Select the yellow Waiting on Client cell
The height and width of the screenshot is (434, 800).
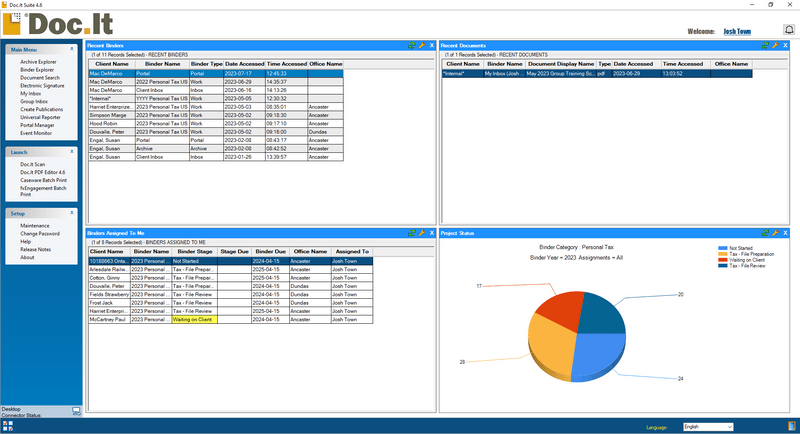[x=194, y=319]
